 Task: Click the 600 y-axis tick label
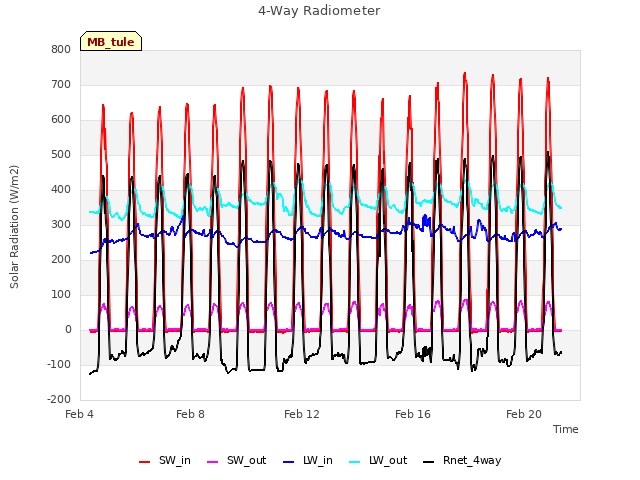pyautogui.click(x=61, y=120)
